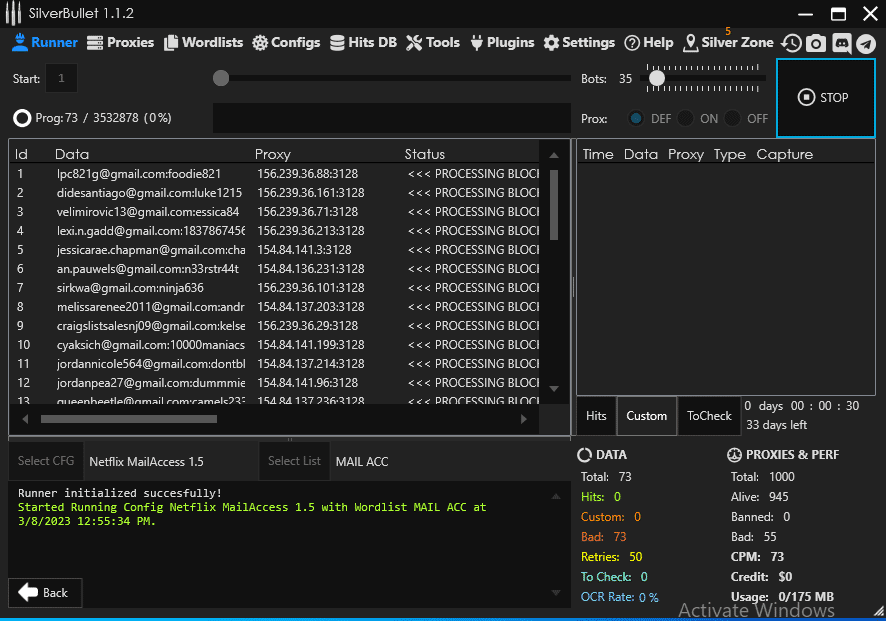Click the Bots count slider handle
886x621 pixels.
[x=657, y=77]
